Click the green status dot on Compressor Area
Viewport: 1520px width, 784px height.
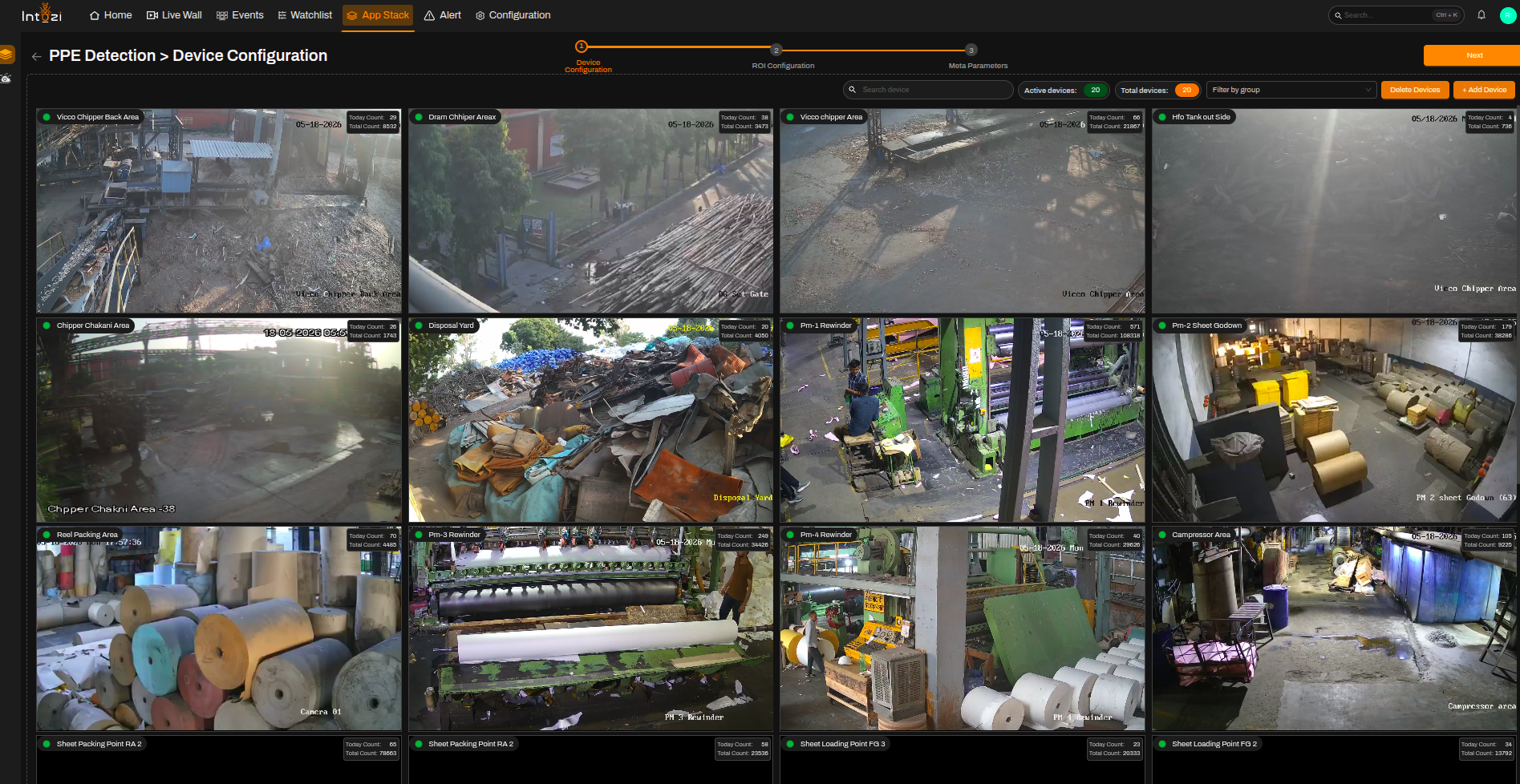click(1161, 535)
